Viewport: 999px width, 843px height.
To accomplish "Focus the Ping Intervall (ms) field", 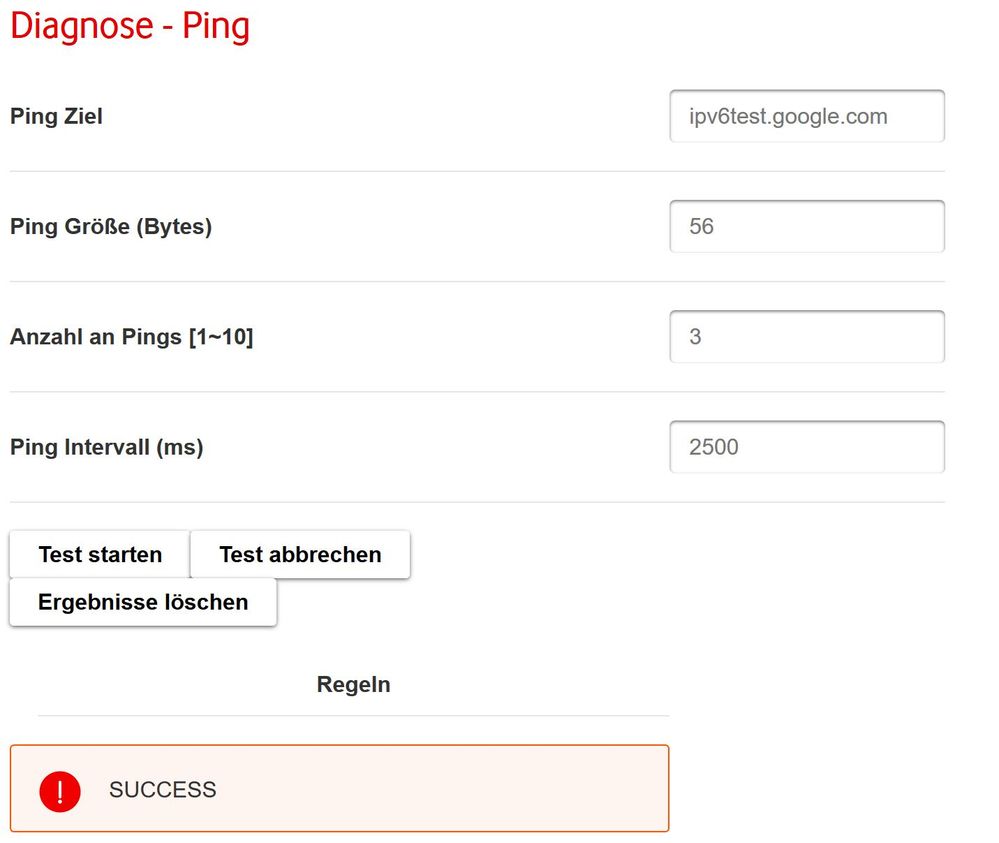I will tap(806, 447).
